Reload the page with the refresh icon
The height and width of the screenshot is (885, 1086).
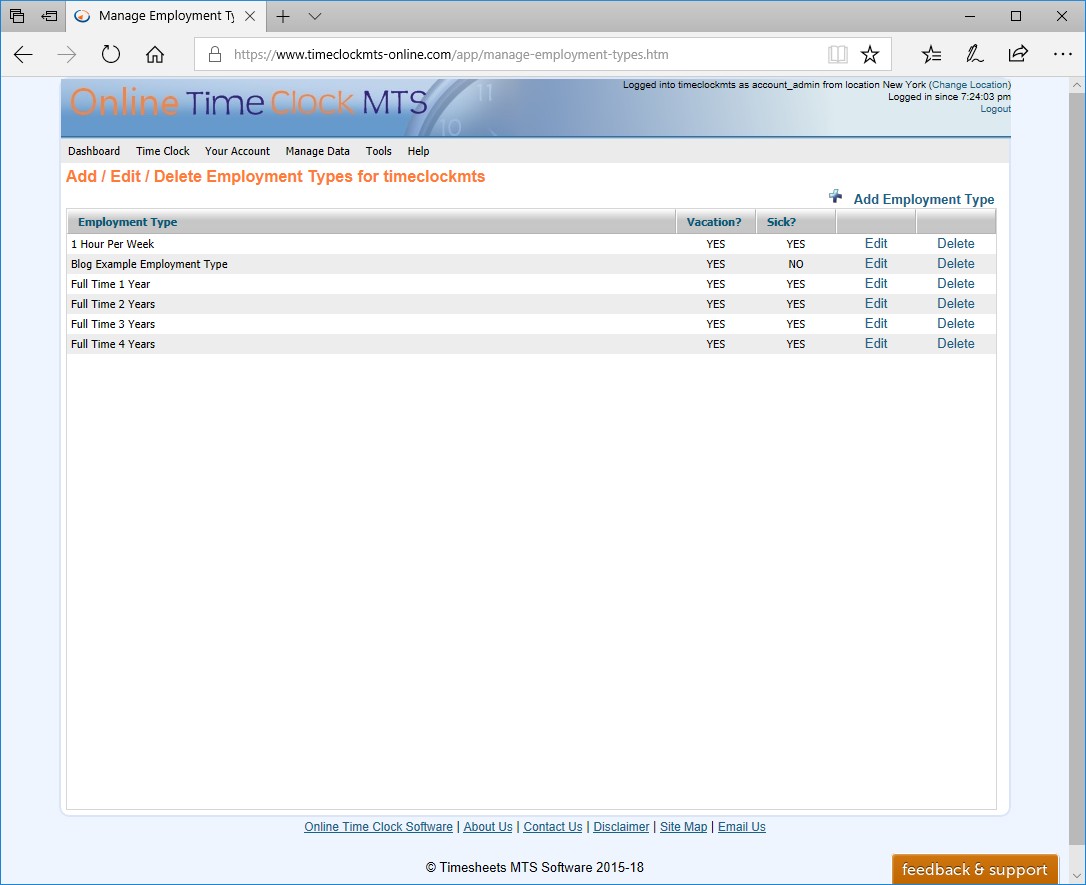110,54
